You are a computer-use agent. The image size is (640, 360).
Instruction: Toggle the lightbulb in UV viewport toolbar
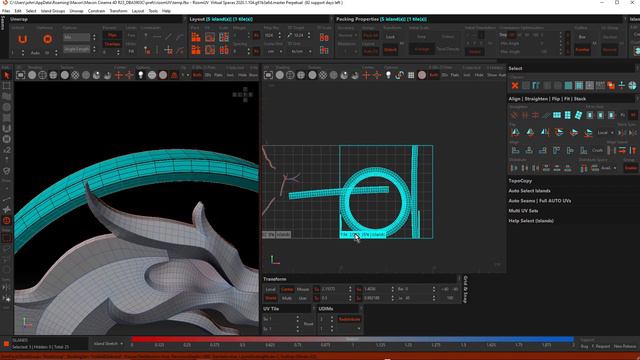pyautogui.click(x=388, y=75)
